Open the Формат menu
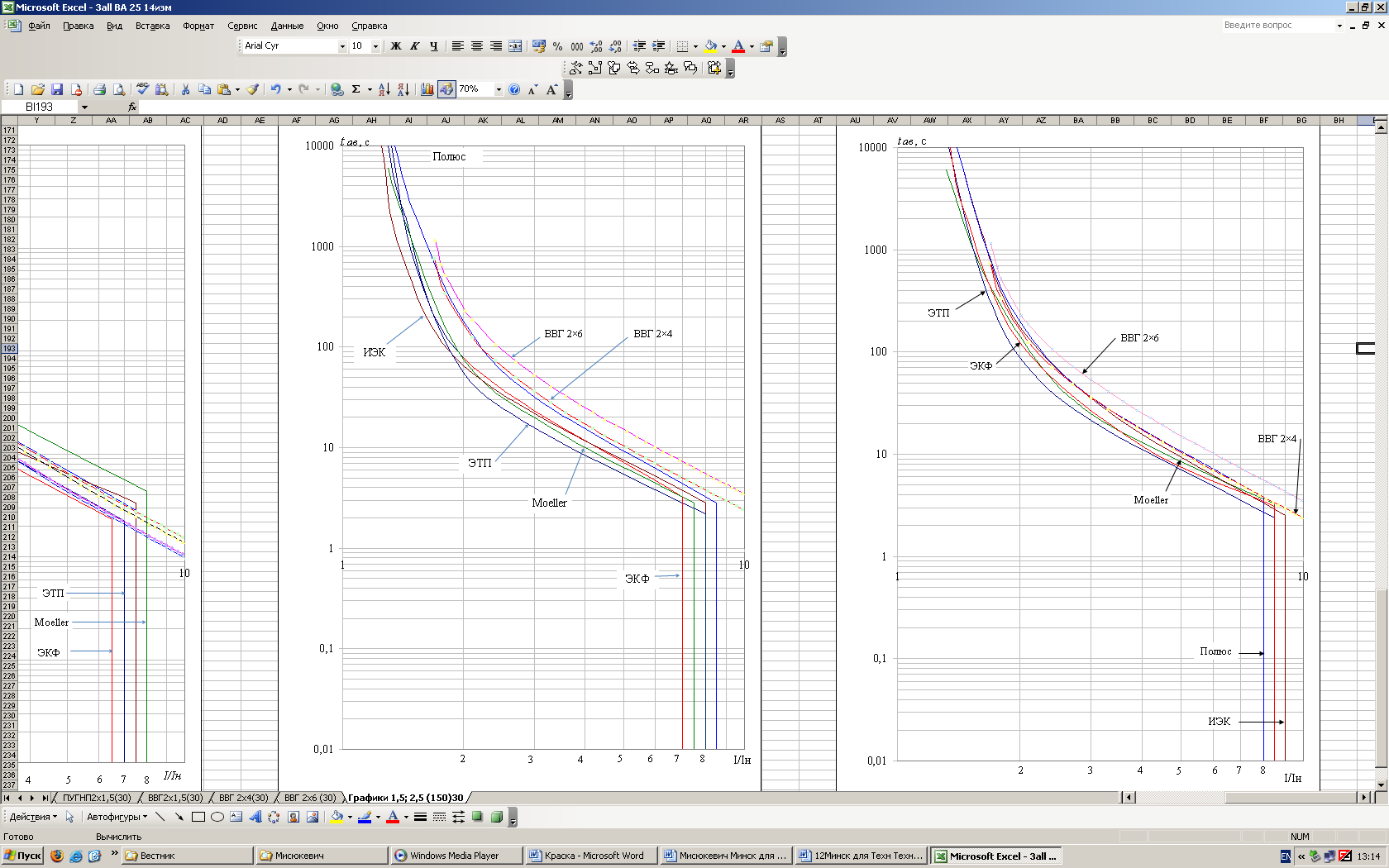 pos(198,26)
